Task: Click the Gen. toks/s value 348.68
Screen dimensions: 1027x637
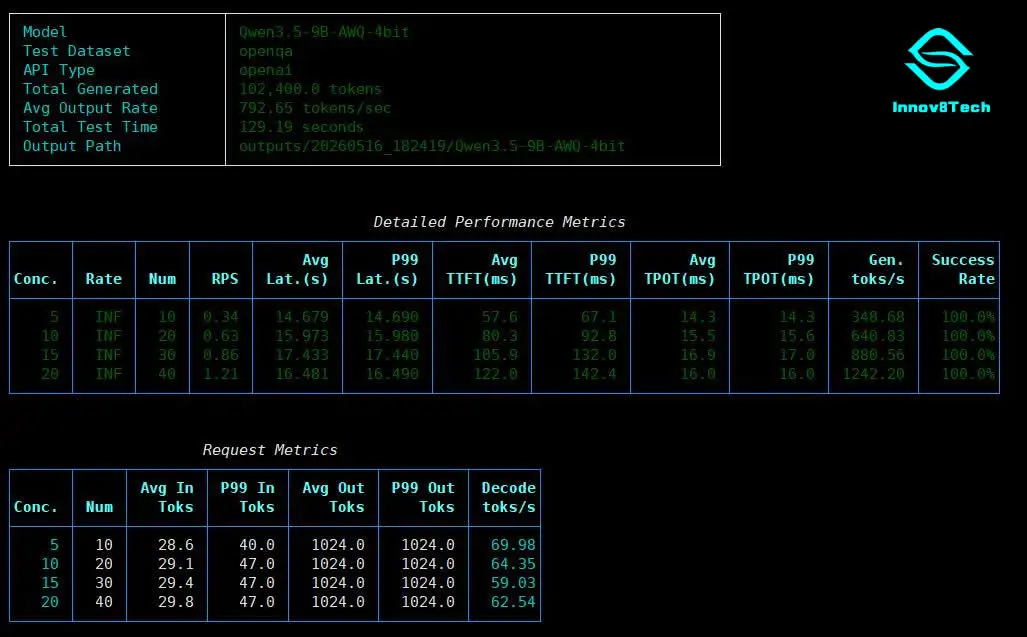Action: pos(878,317)
